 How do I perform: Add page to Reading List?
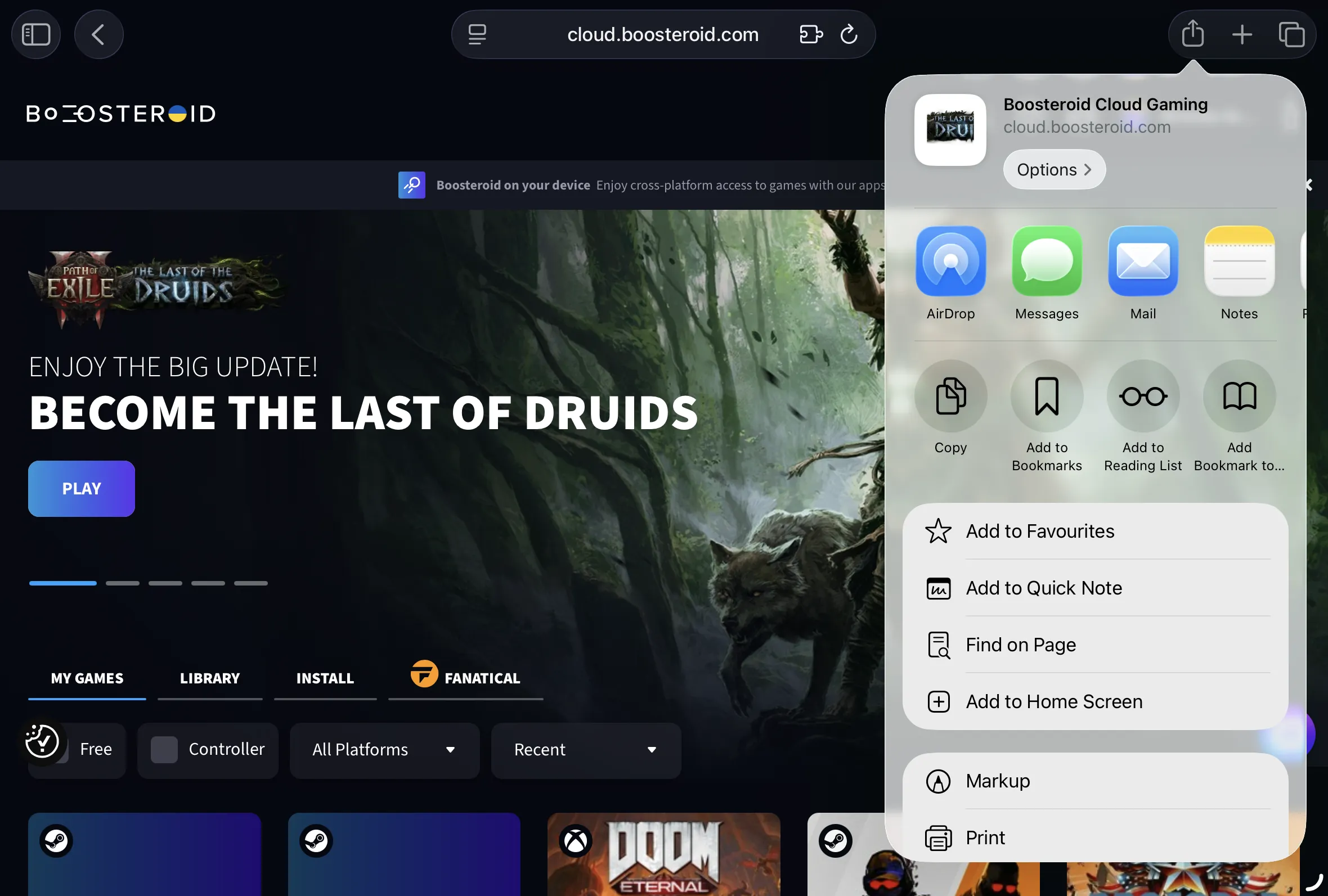(x=1143, y=396)
